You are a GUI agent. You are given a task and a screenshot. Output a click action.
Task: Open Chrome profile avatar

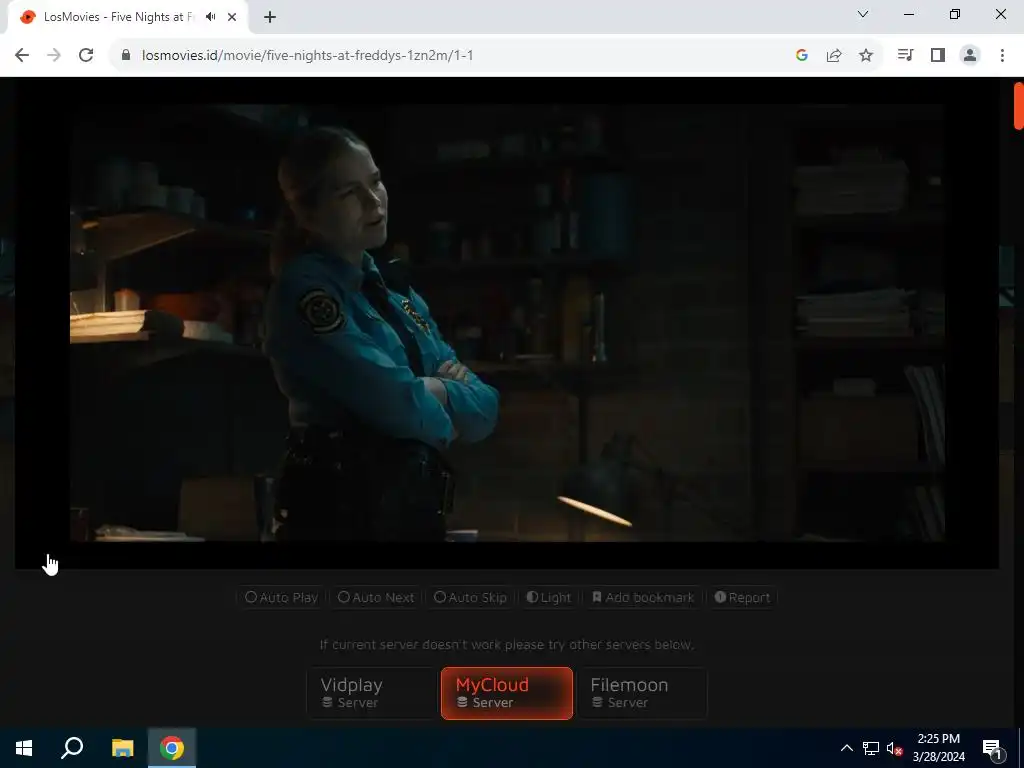(970, 56)
